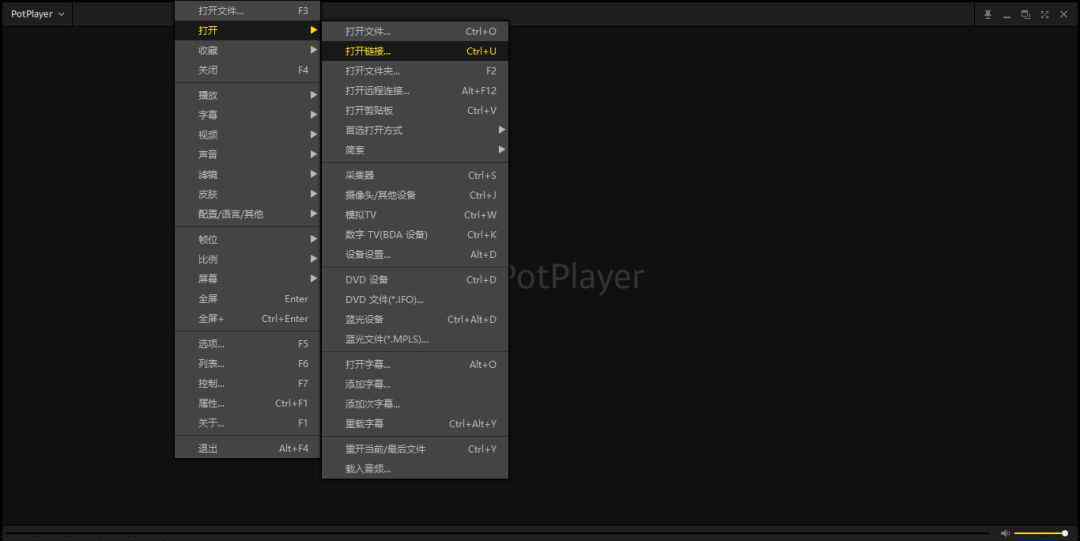Viewport: 1080px width, 541px height.
Task: Expand the 皮肤 skins submenu
Action: tap(247, 194)
